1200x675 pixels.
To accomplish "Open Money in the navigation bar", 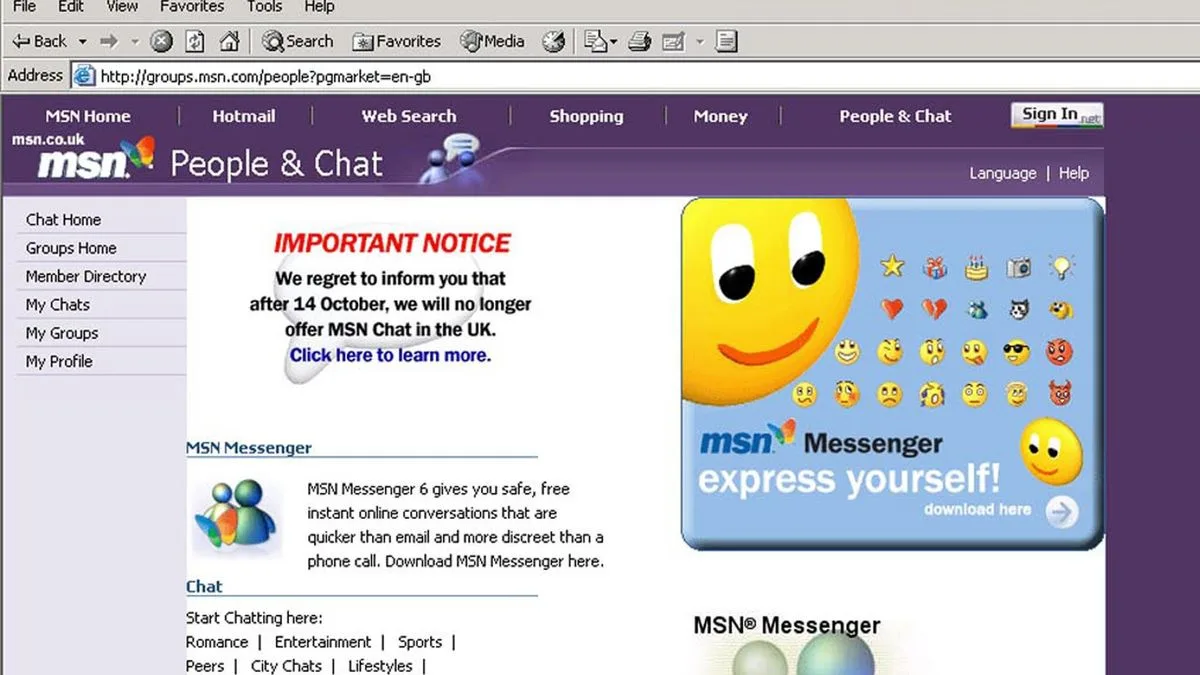I will pos(721,116).
